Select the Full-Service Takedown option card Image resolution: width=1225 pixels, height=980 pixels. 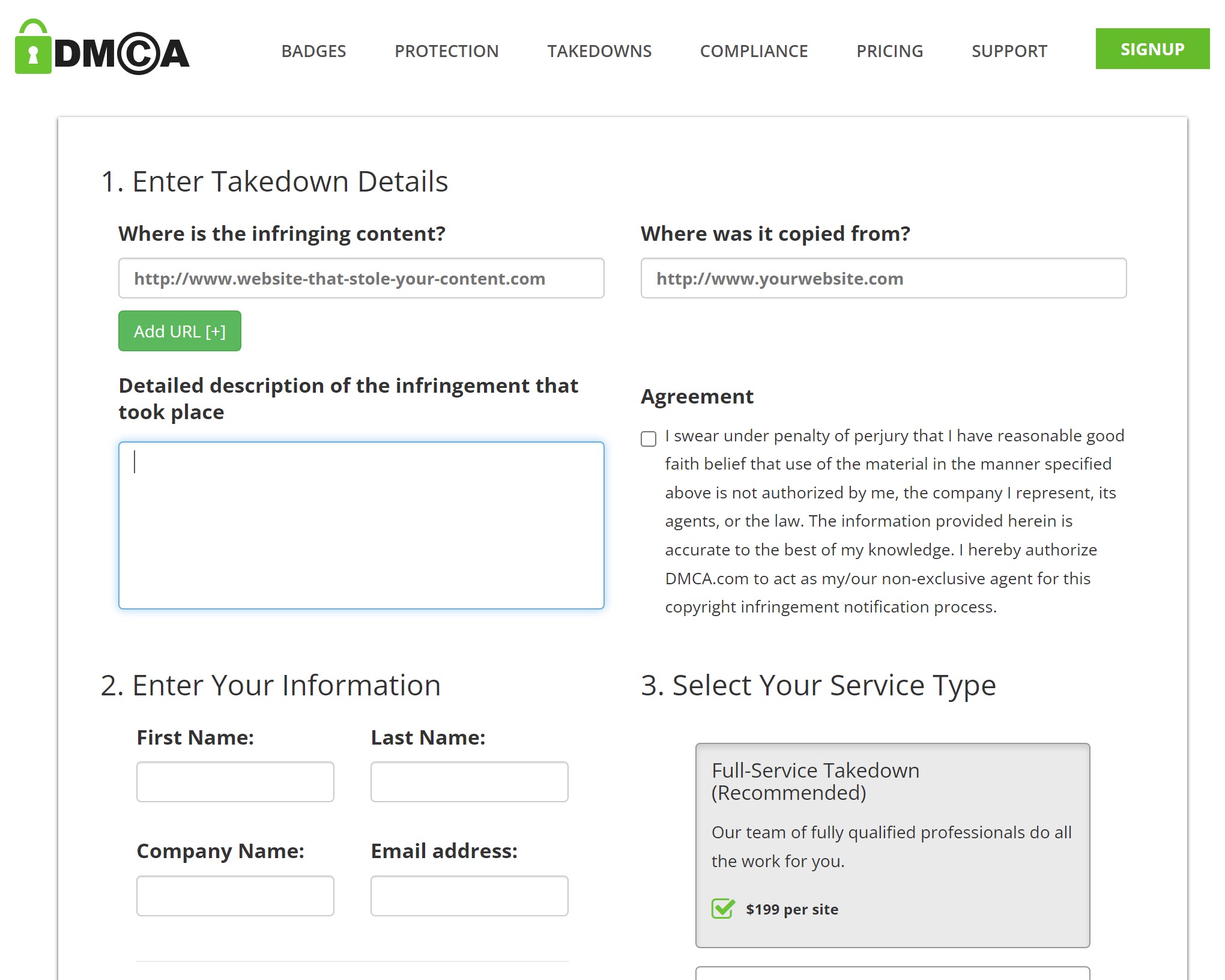(892, 844)
